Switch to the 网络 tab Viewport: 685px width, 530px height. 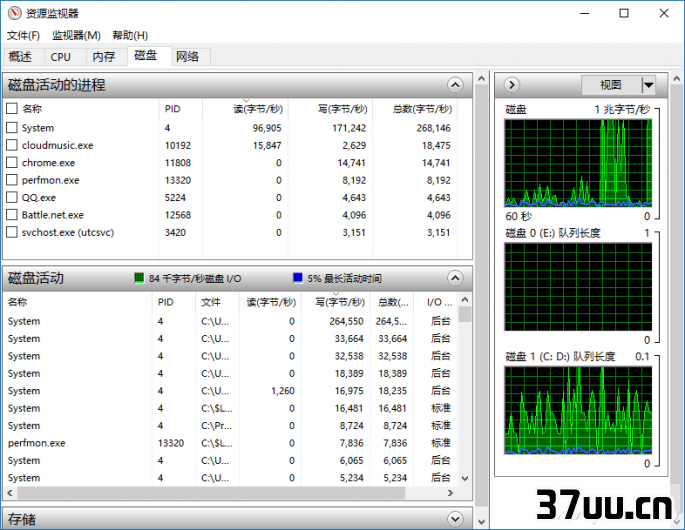click(x=187, y=57)
